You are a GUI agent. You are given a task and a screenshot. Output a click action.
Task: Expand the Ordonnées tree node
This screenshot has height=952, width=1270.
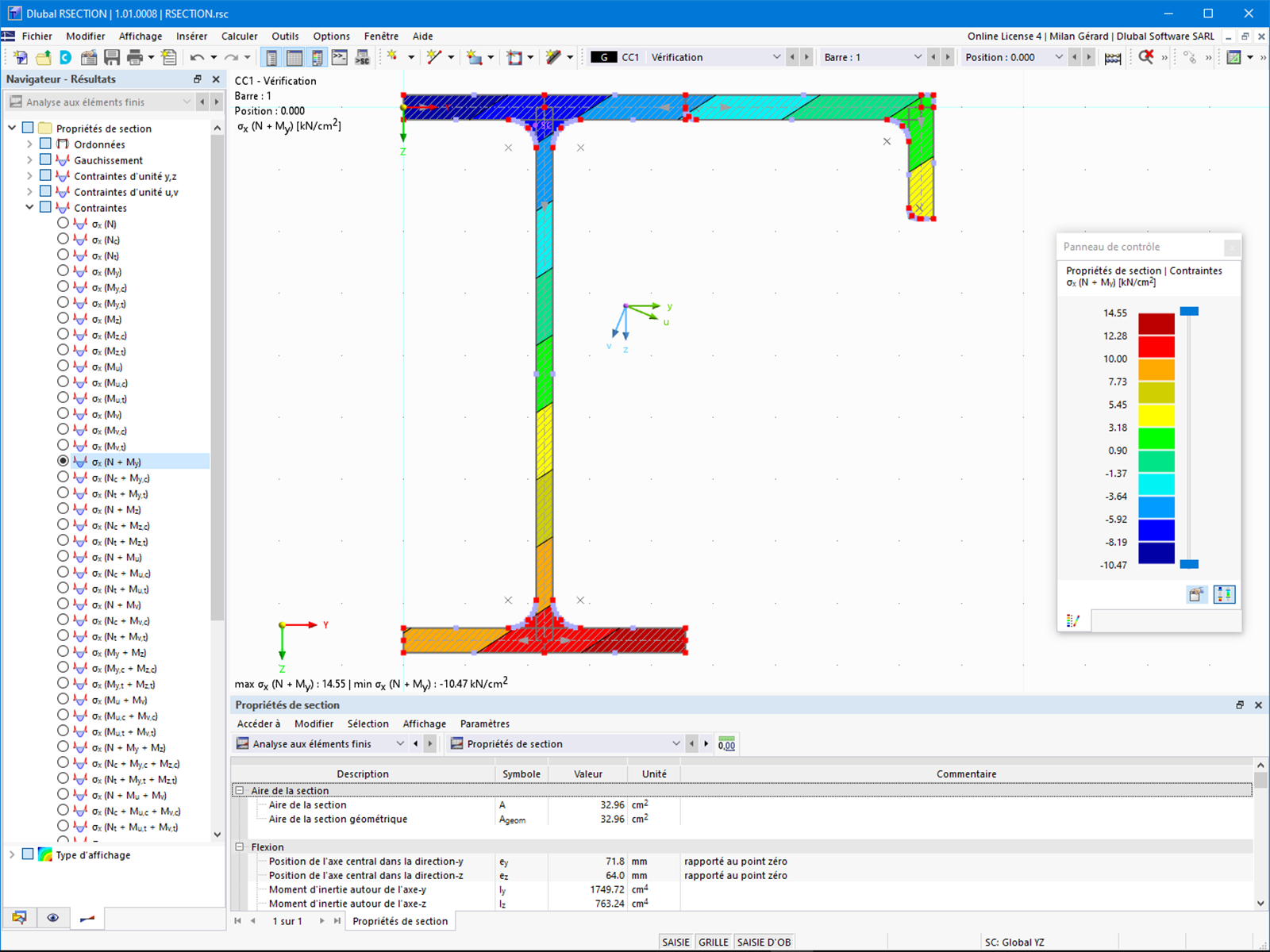pos(29,144)
